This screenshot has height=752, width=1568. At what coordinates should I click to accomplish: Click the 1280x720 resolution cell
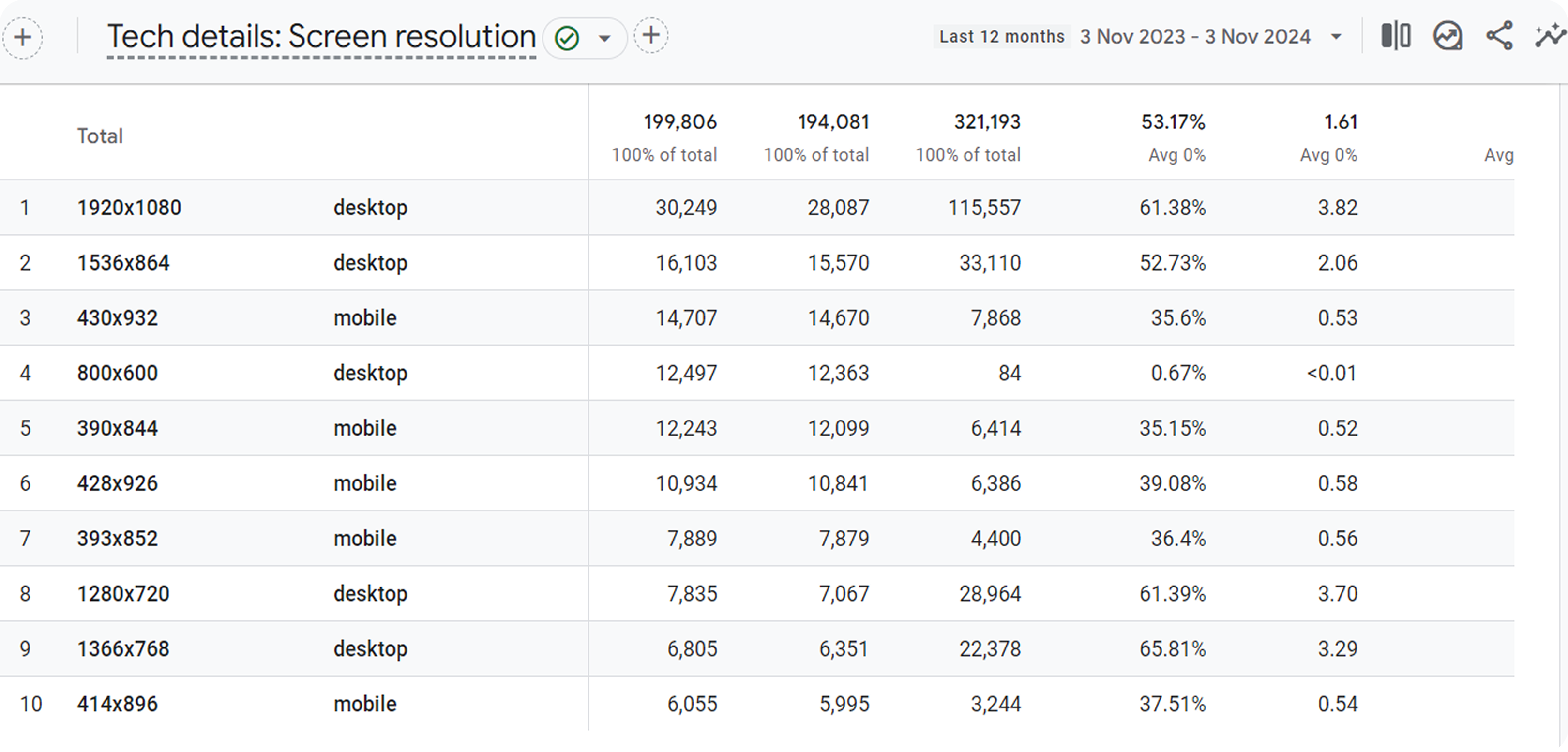coord(123,593)
